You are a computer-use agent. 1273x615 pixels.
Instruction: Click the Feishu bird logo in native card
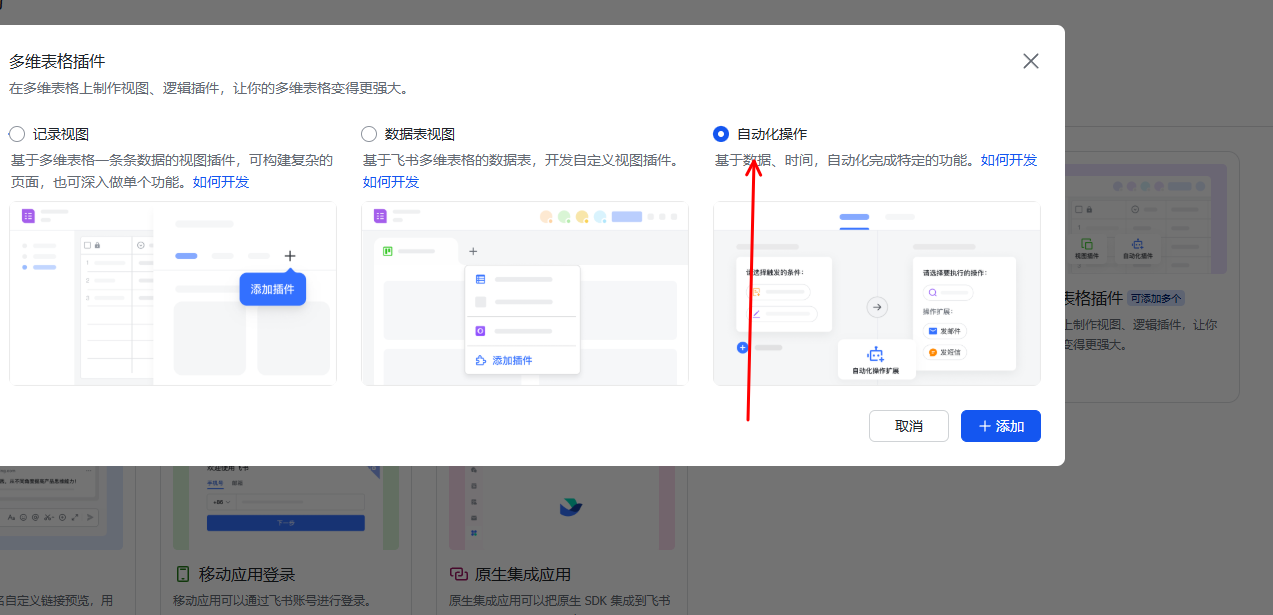tap(570, 507)
